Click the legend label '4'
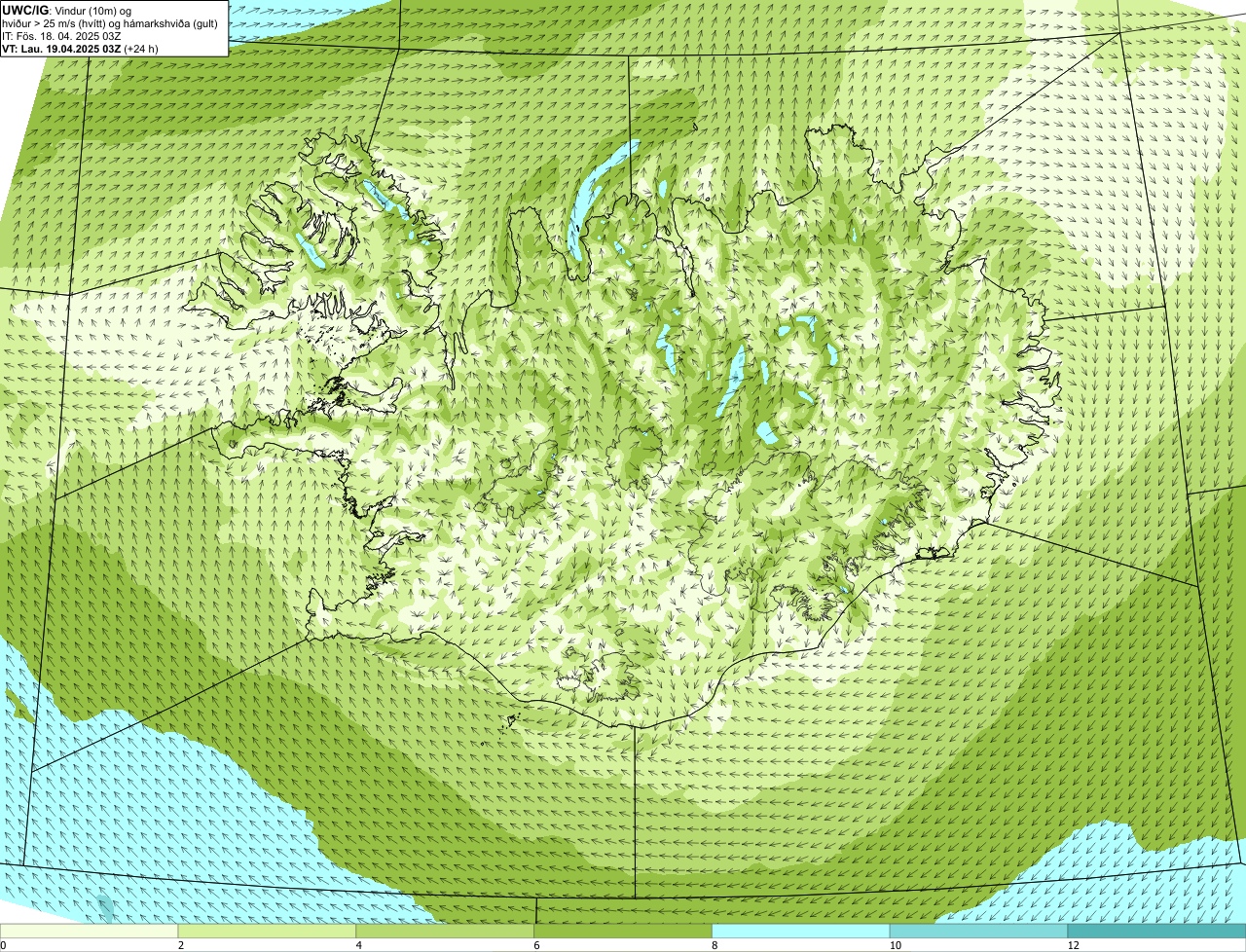1246x952 pixels. tap(358, 945)
